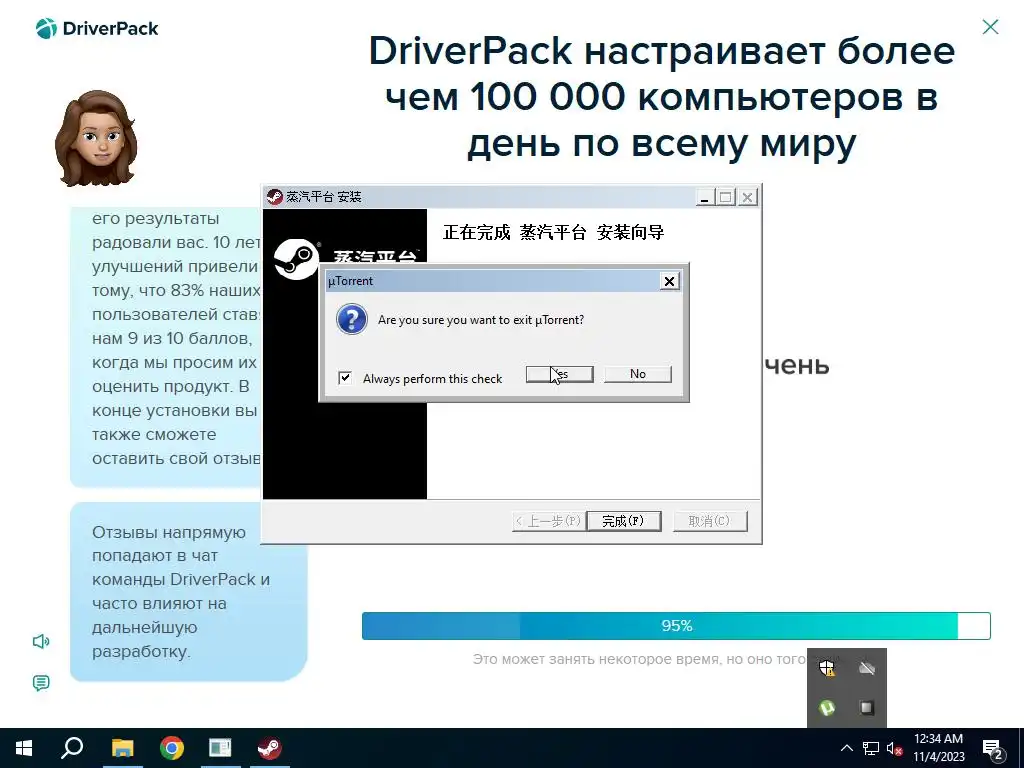Click the Steam logo in the installer window
This screenshot has width=1024, height=768.
(x=296, y=259)
